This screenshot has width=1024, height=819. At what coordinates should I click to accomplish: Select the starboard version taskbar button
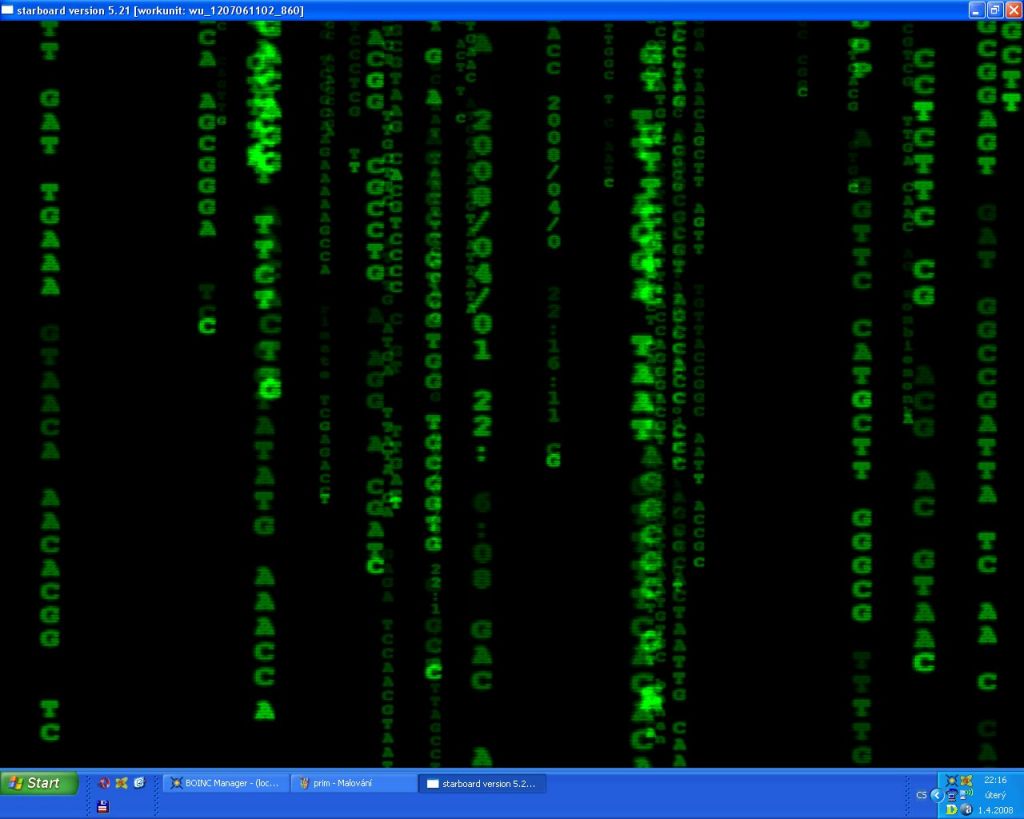coord(481,783)
